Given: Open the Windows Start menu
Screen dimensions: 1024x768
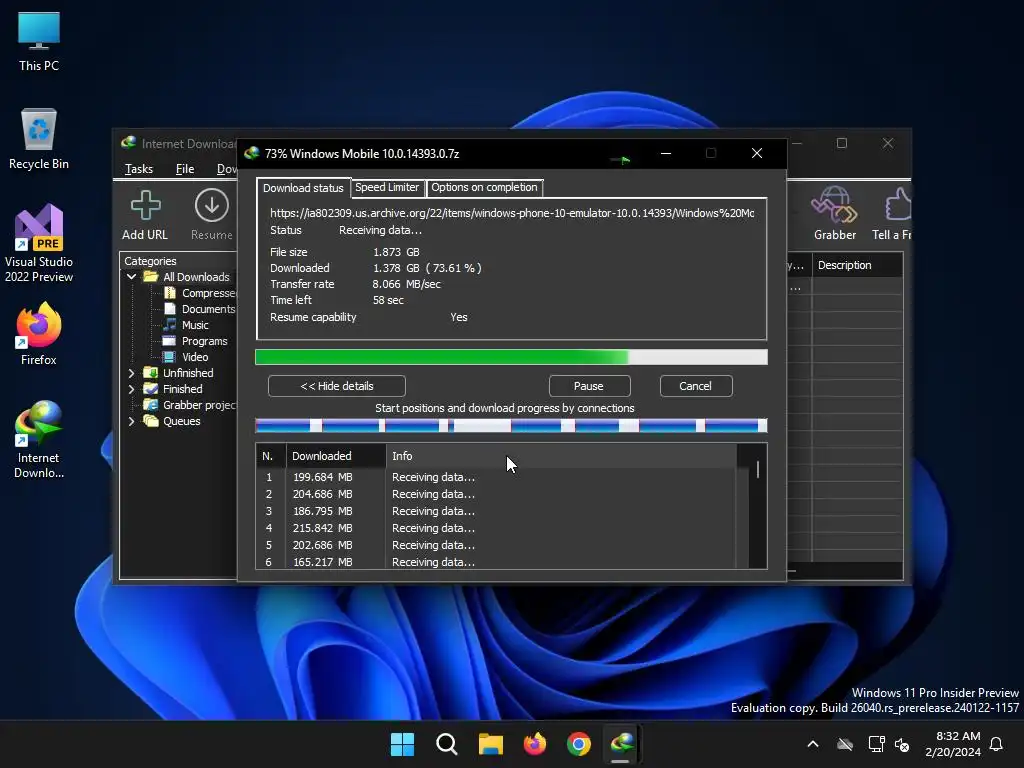Looking at the screenshot, I should [402, 744].
